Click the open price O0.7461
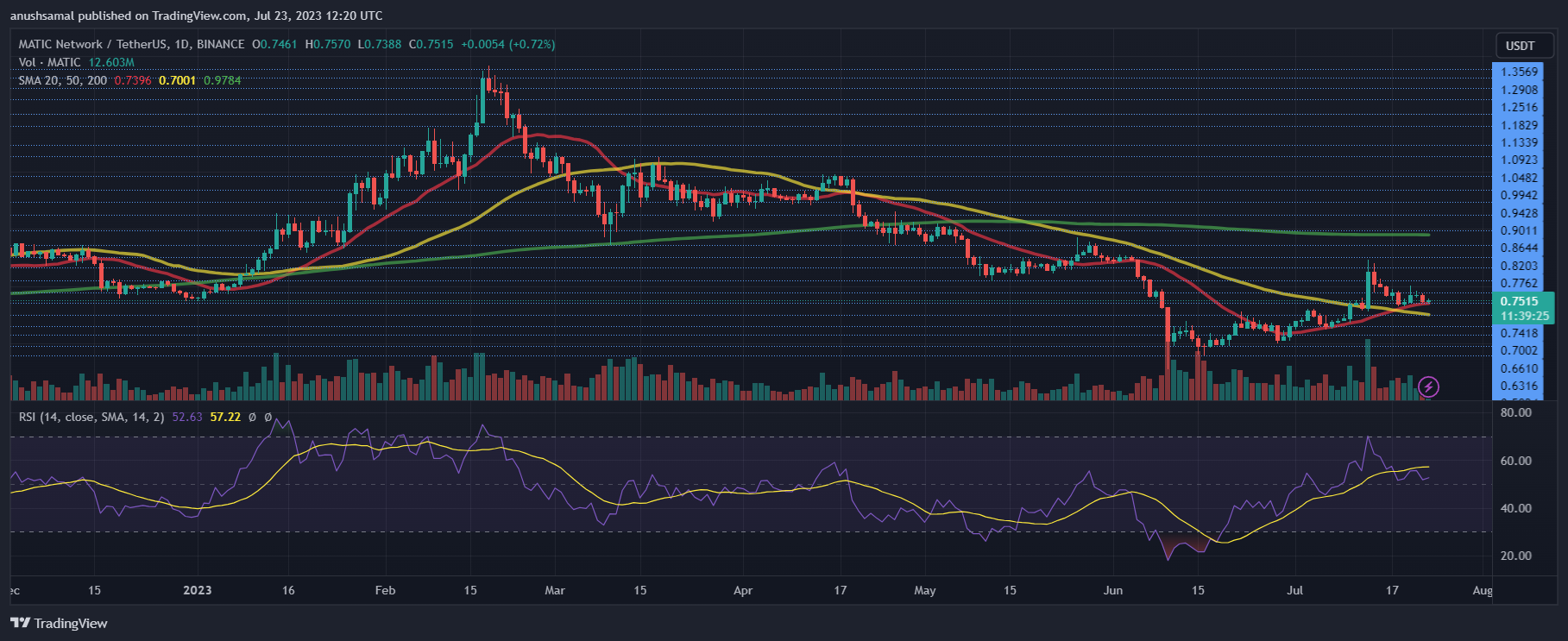This screenshot has height=641, width=1568. pos(274,44)
